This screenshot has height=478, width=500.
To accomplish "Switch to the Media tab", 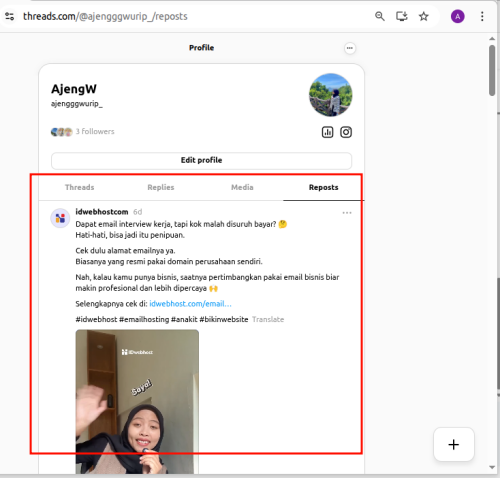I will click(242, 187).
